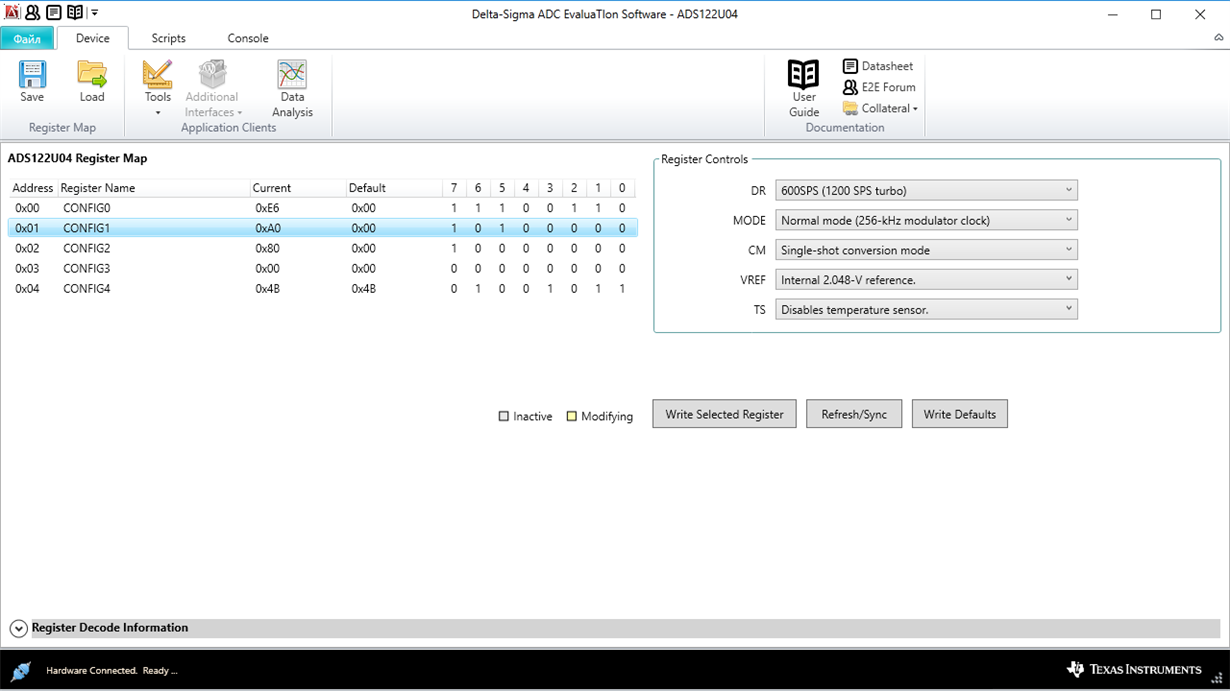Click the open-book icon in quick access bar
1230x691 pixels.
(x=75, y=13)
